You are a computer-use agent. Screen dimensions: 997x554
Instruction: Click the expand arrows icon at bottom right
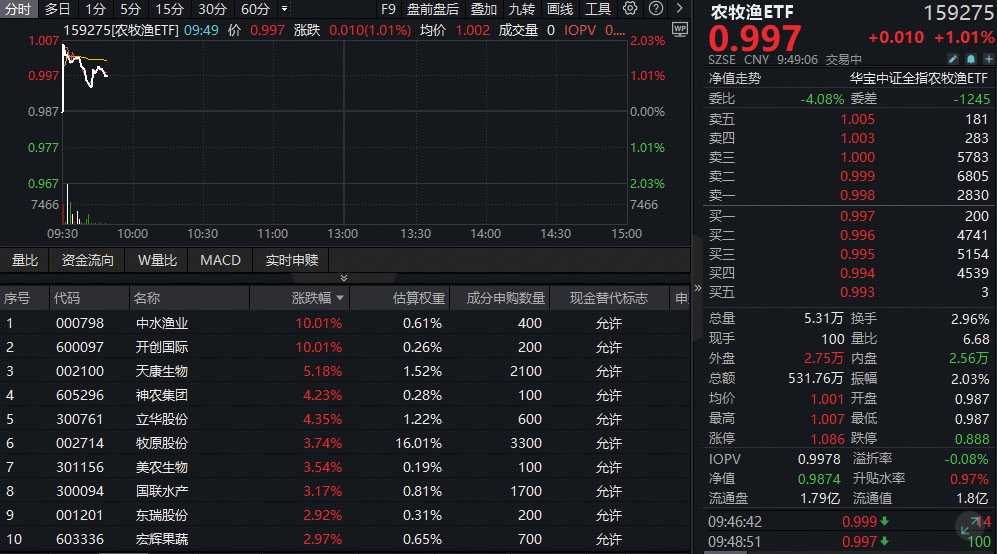click(969, 526)
